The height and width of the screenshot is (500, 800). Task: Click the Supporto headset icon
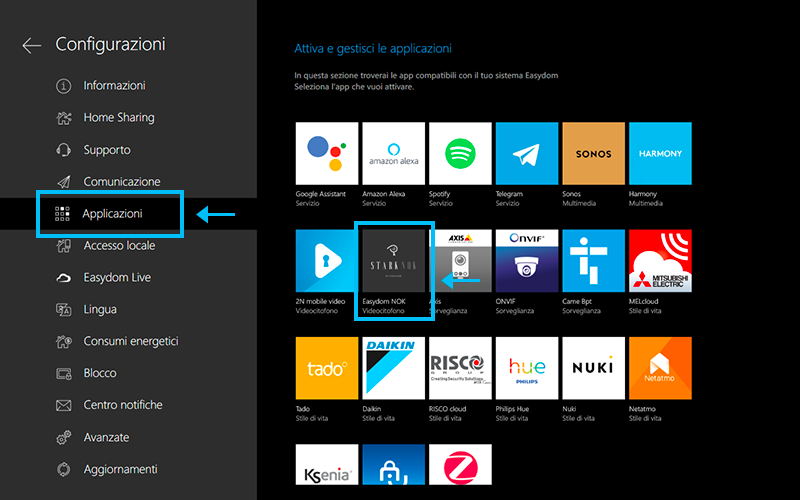click(x=63, y=150)
